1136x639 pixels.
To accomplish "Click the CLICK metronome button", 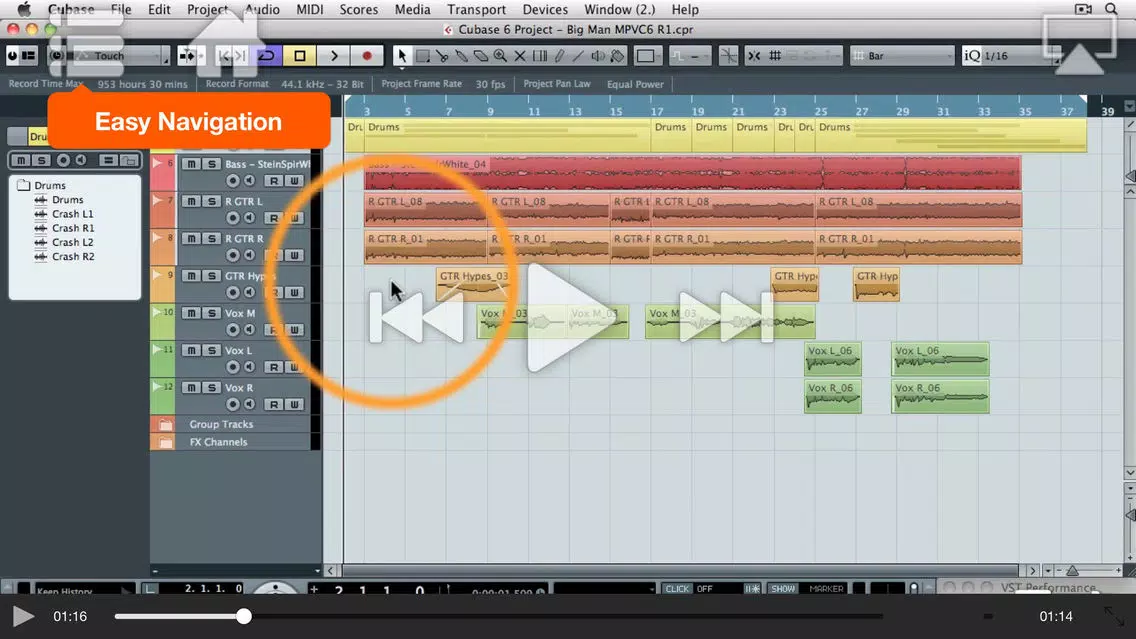I will (677, 589).
